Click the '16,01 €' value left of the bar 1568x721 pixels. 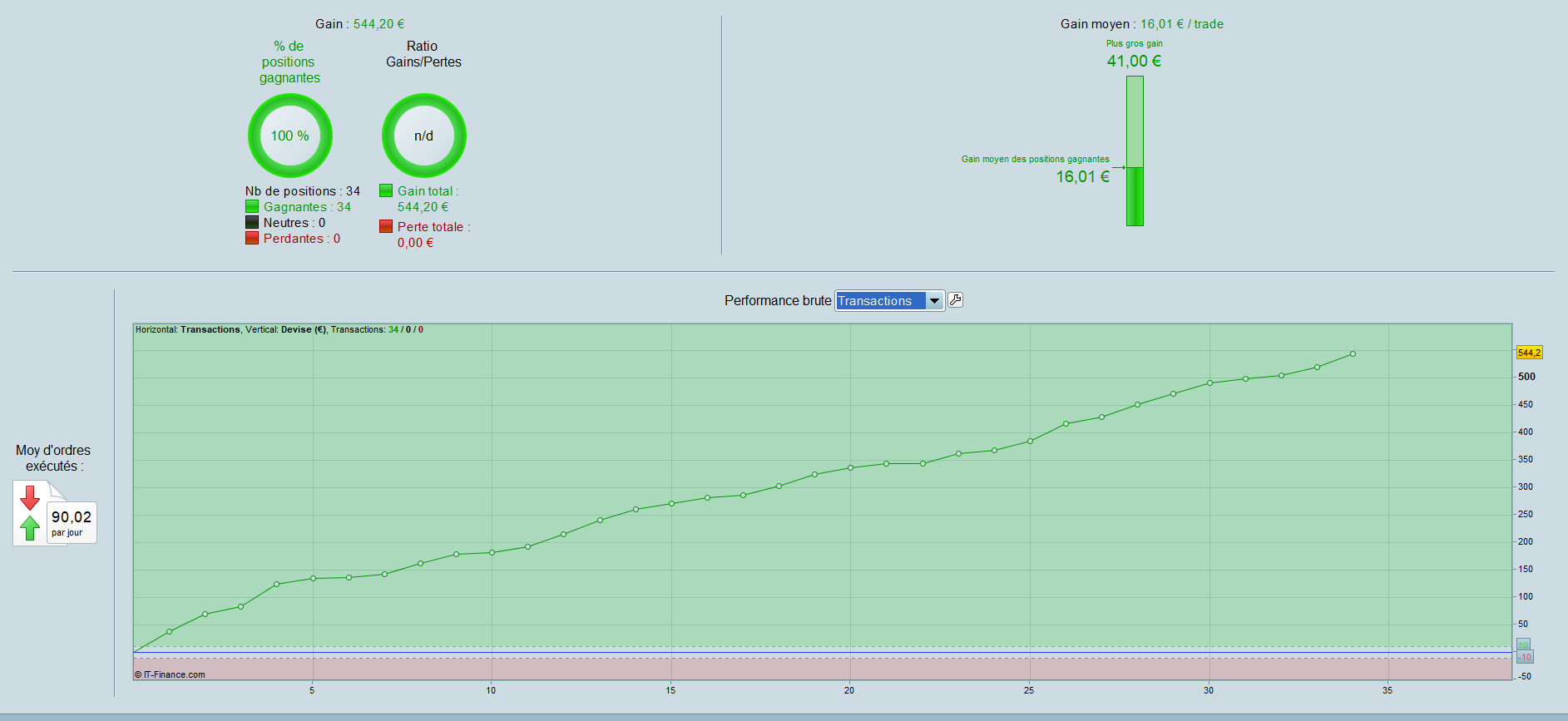pyautogui.click(x=1082, y=176)
